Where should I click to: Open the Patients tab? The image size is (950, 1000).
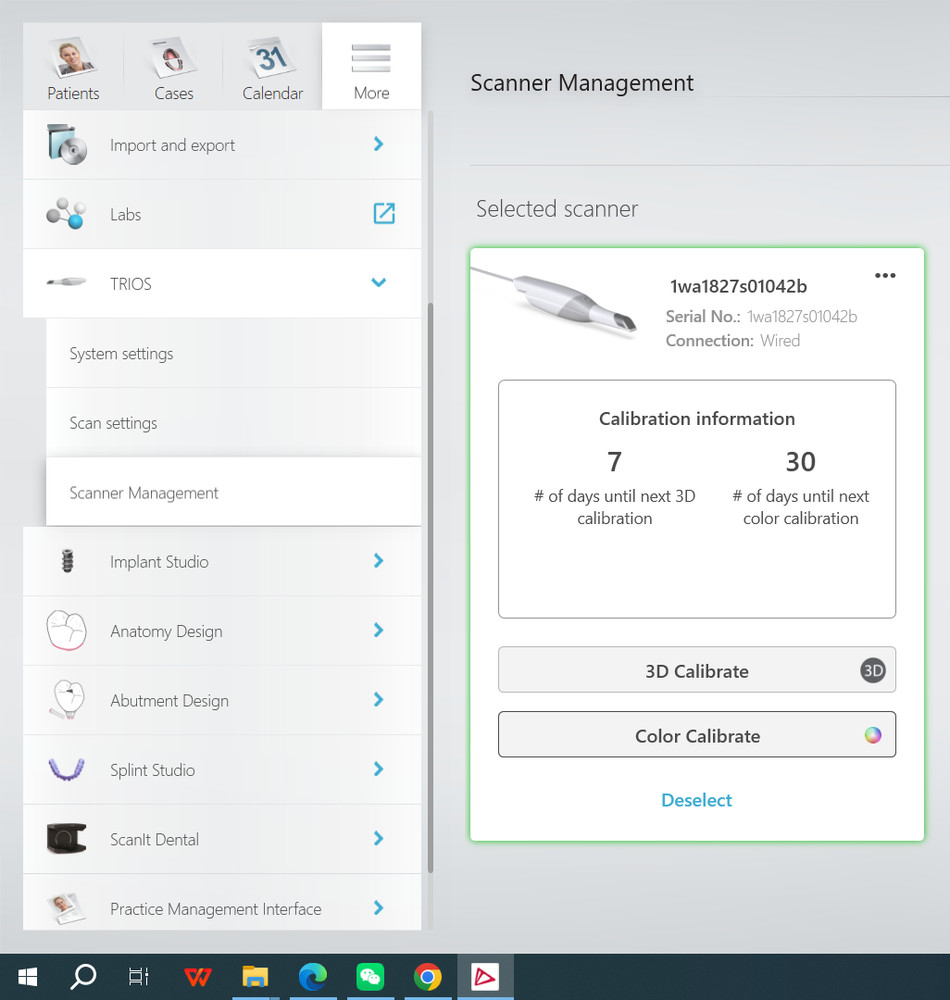[x=73, y=66]
